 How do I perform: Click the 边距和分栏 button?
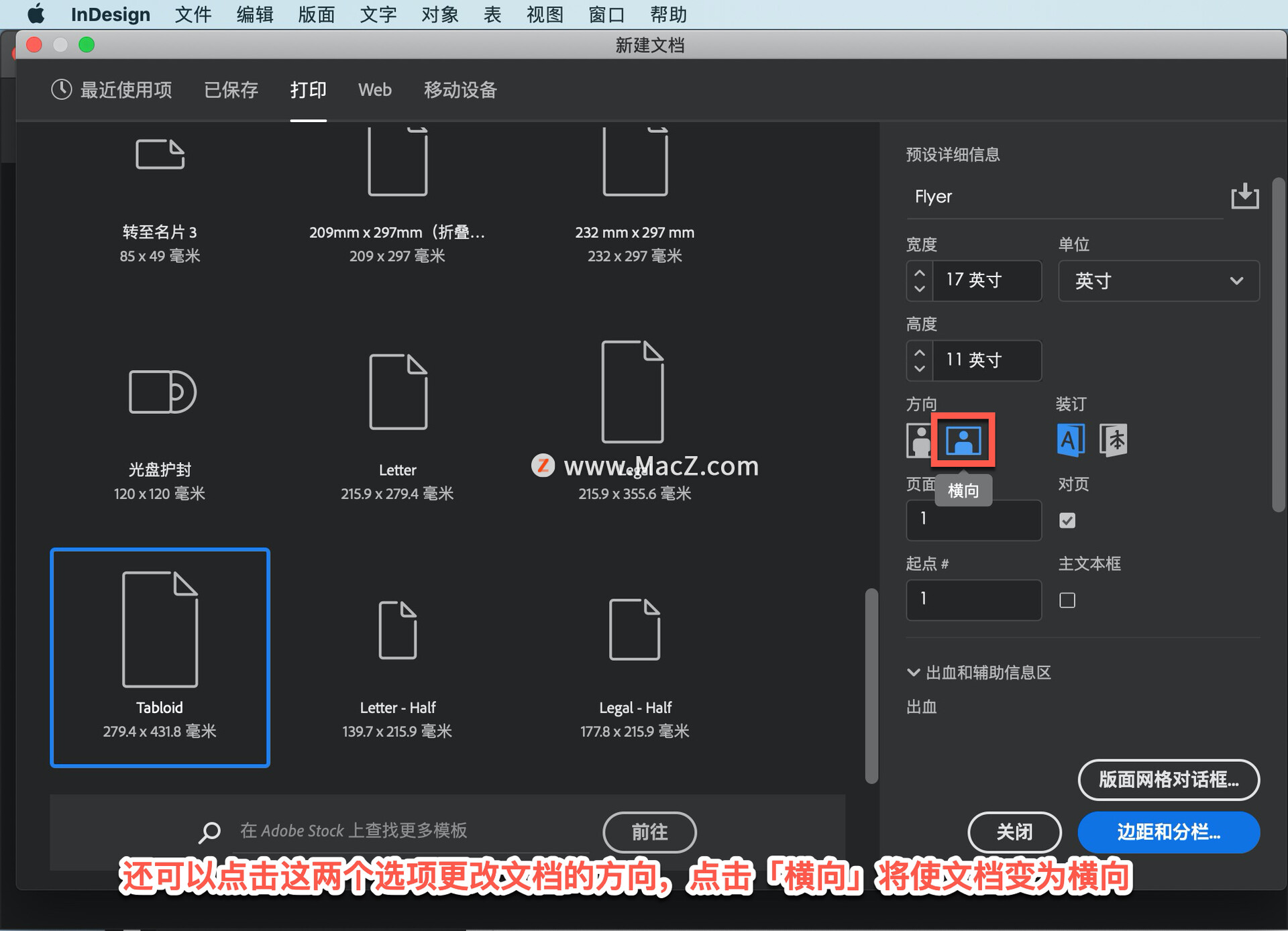click(x=1168, y=832)
